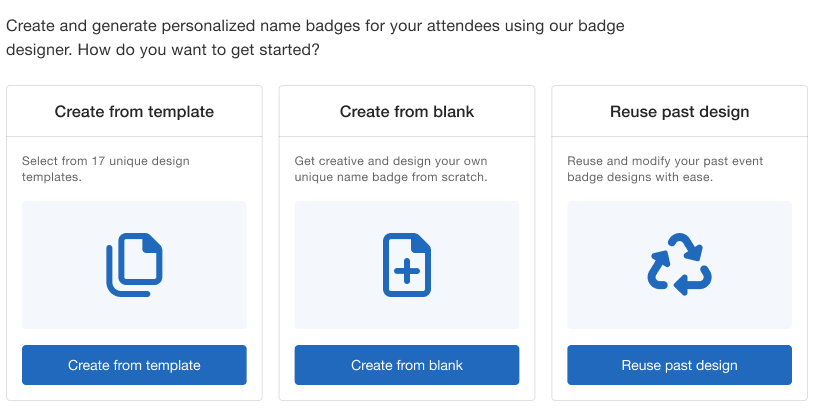Click the 17 unique design templates description
The image size is (815, 419).
pyautogui.click(x=105, y=168)
